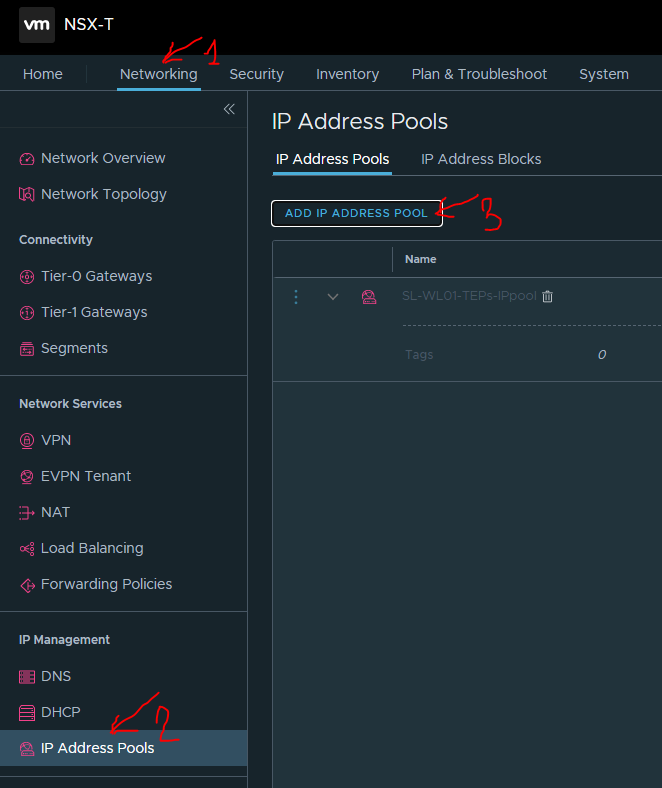Viewport: 662px width, 788px height.
Task: Click the NAT icon
Action: coord(27,513)
